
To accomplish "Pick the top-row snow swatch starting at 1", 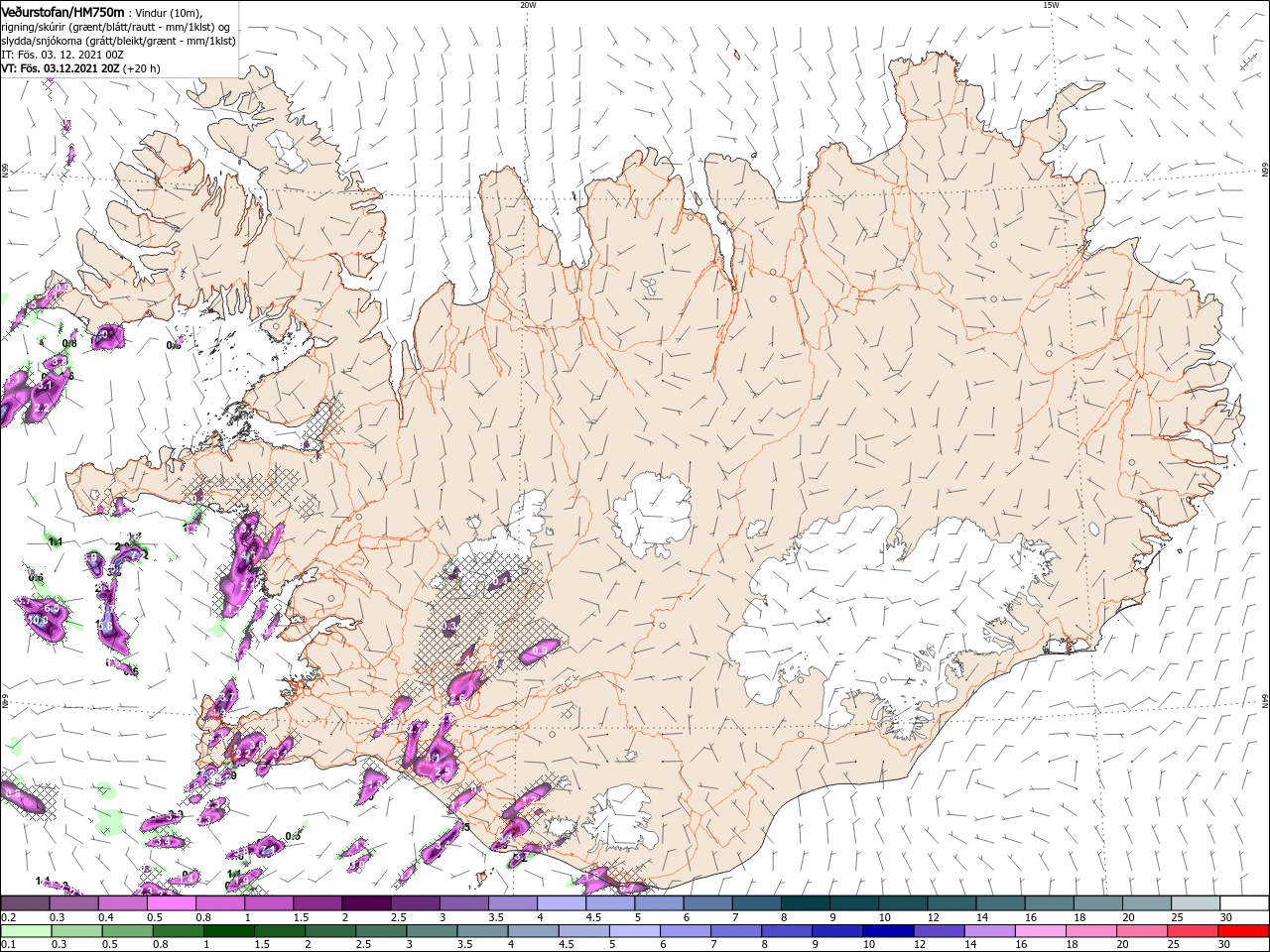I will [268, 903].
